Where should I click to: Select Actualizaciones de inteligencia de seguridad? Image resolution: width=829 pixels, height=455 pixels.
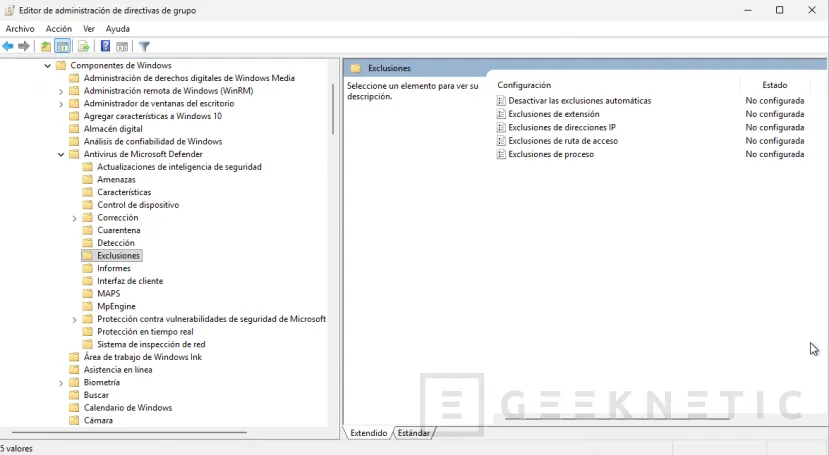[x=179, y=167]
